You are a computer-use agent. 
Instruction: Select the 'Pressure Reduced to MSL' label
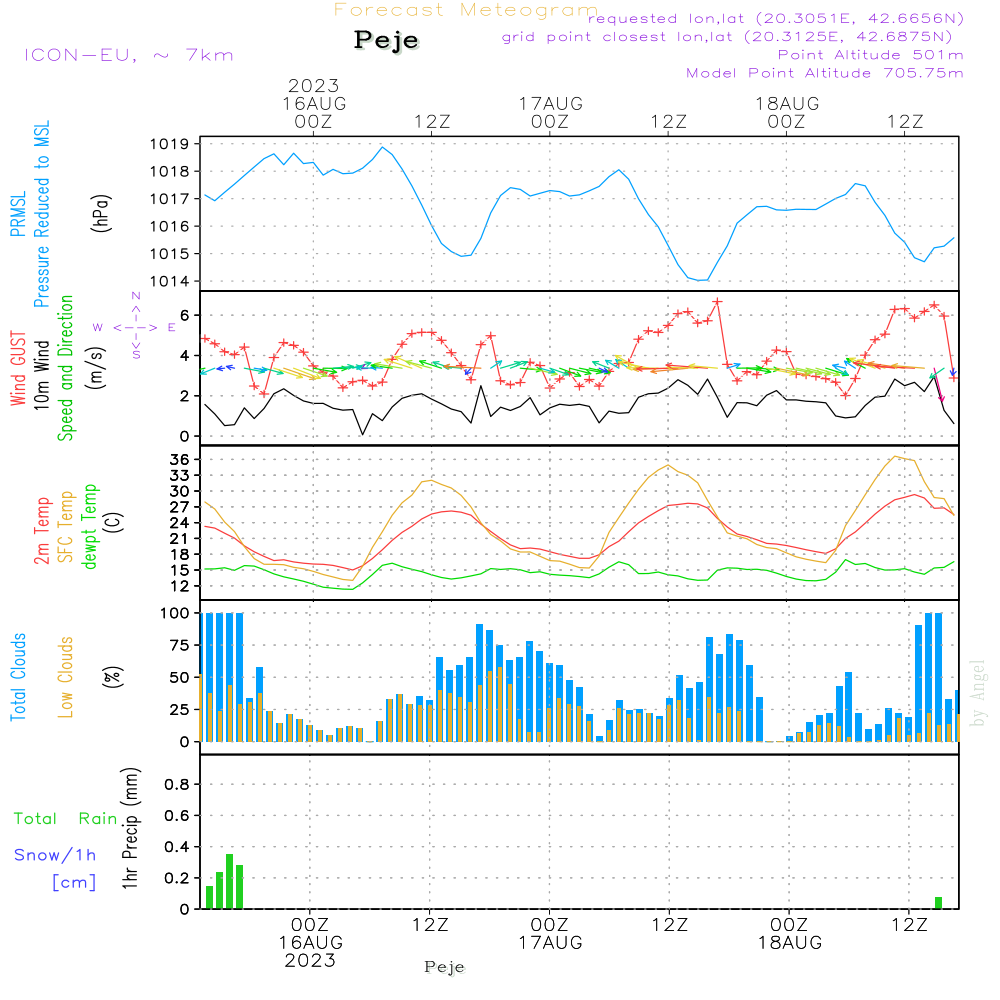click(41, 214)
